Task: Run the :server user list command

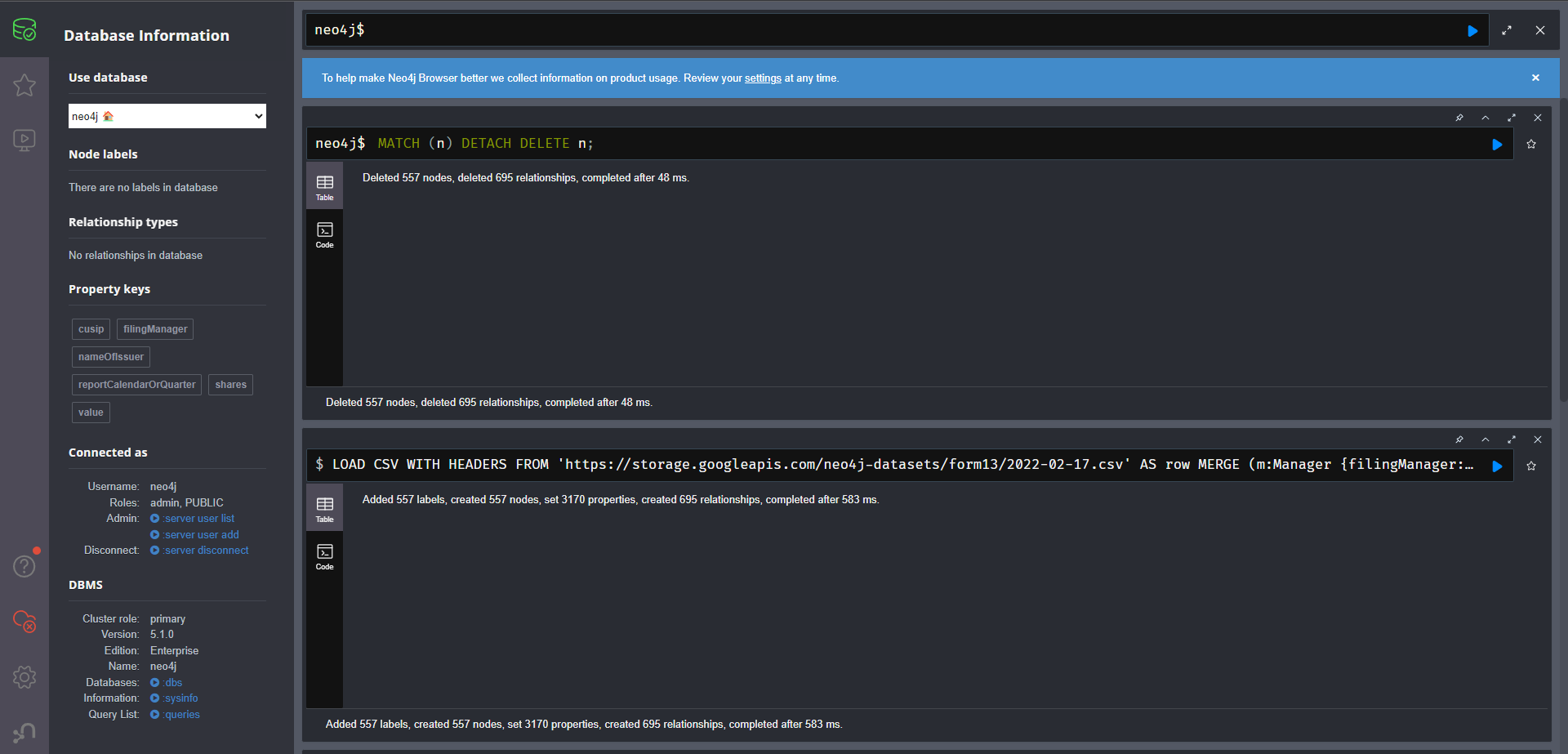Action: click(193, 519)
